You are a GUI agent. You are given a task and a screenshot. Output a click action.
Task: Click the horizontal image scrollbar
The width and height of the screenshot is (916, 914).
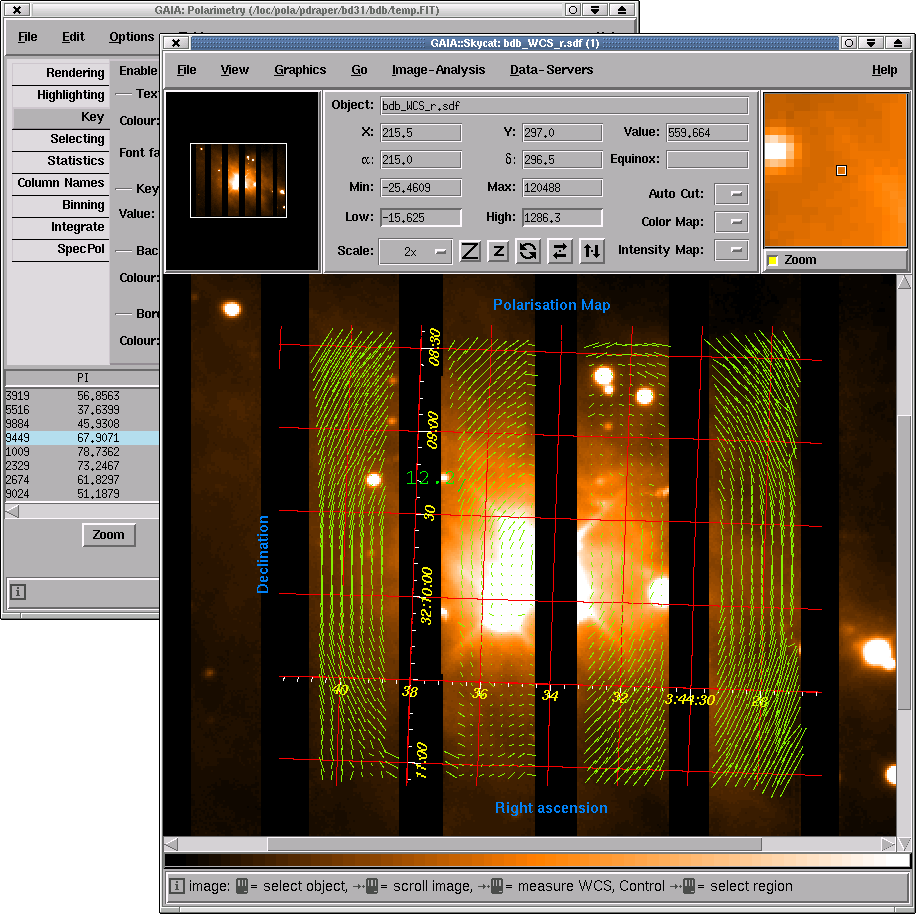(514, 844)
